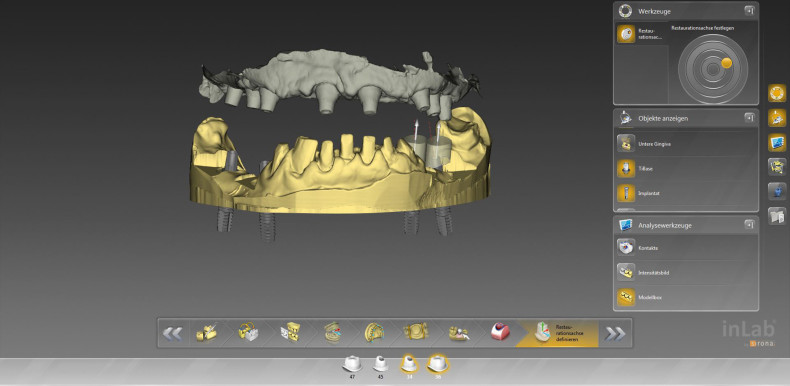
Task: Open the Kontakte analysis tool
Action: (687, 247)
